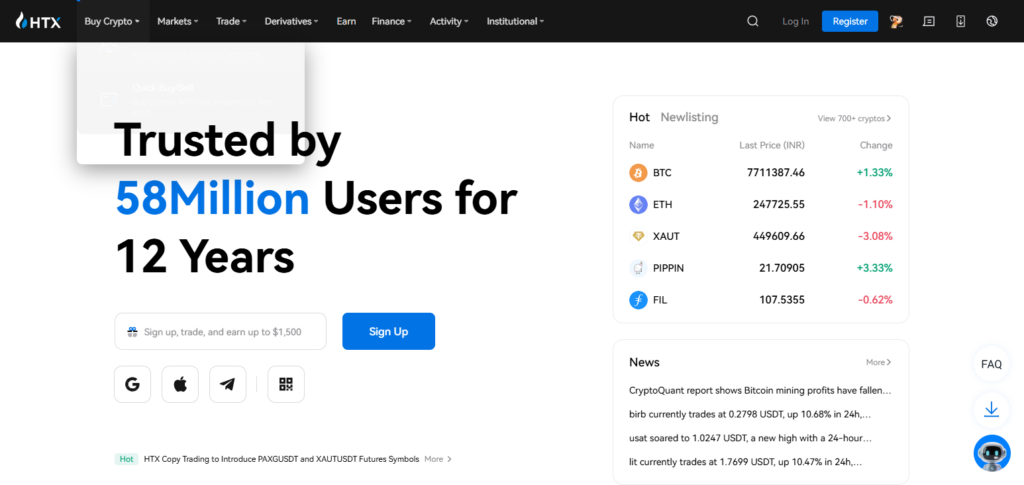
Task: Open the robot chat assistant
Action: [x=991, y=454]
